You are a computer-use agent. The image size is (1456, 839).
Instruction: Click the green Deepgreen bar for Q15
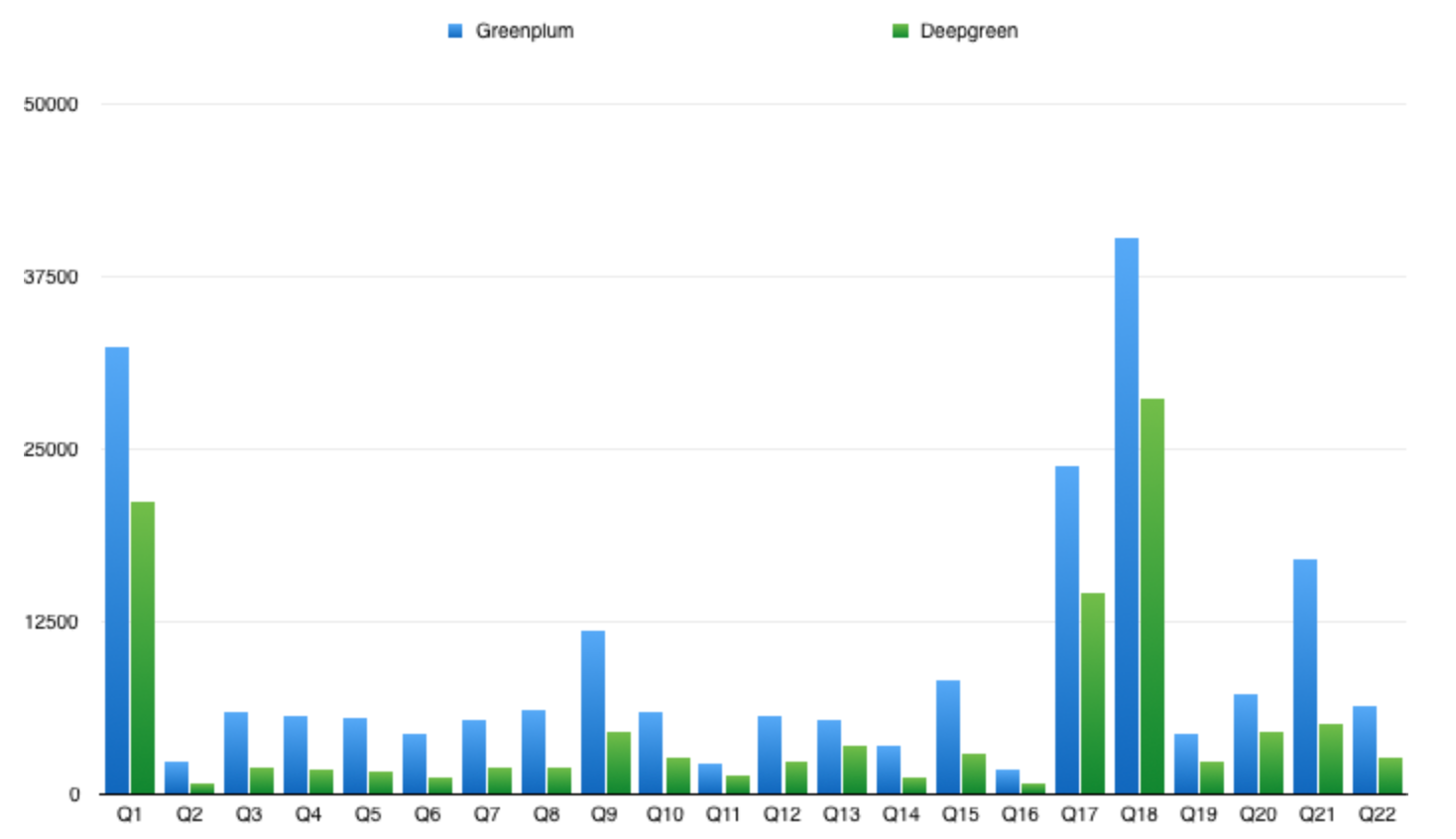(974, 774)
